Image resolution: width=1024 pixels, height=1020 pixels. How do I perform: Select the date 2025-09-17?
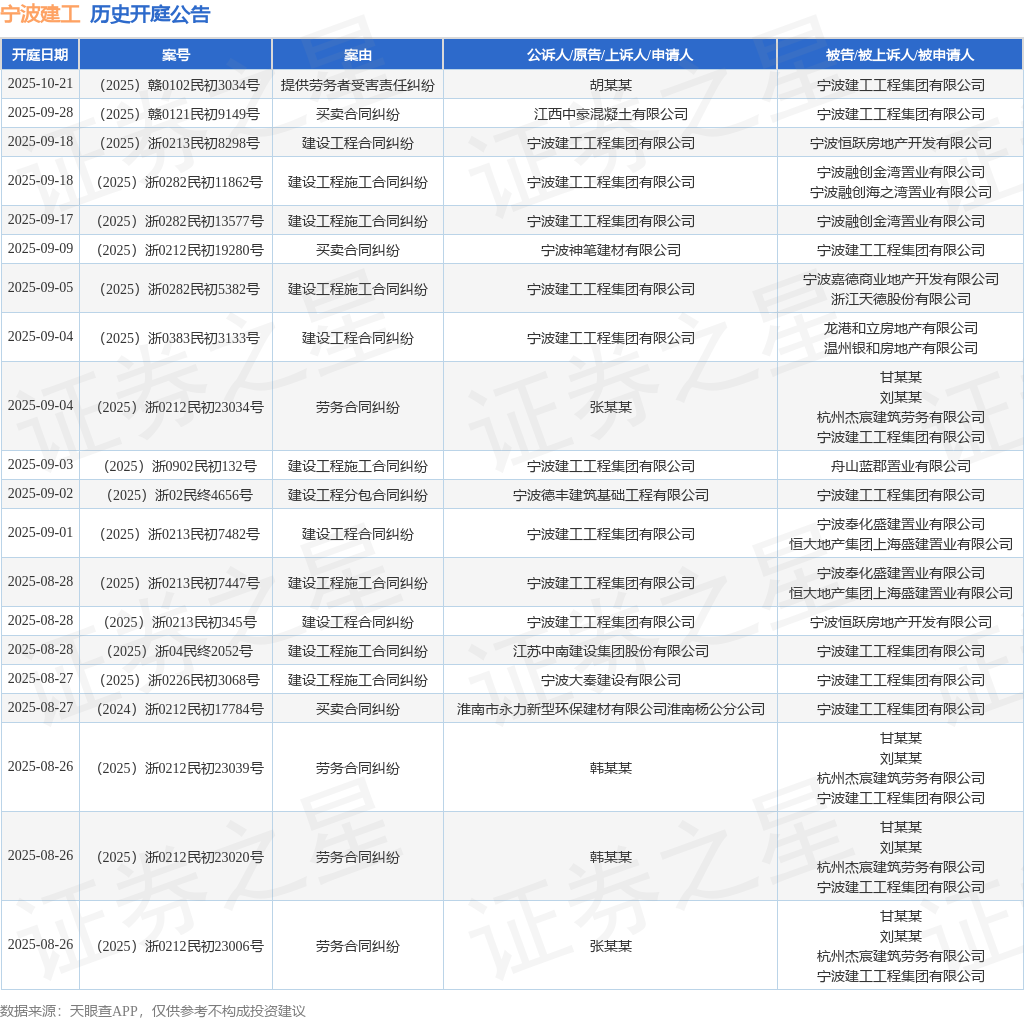40,219
